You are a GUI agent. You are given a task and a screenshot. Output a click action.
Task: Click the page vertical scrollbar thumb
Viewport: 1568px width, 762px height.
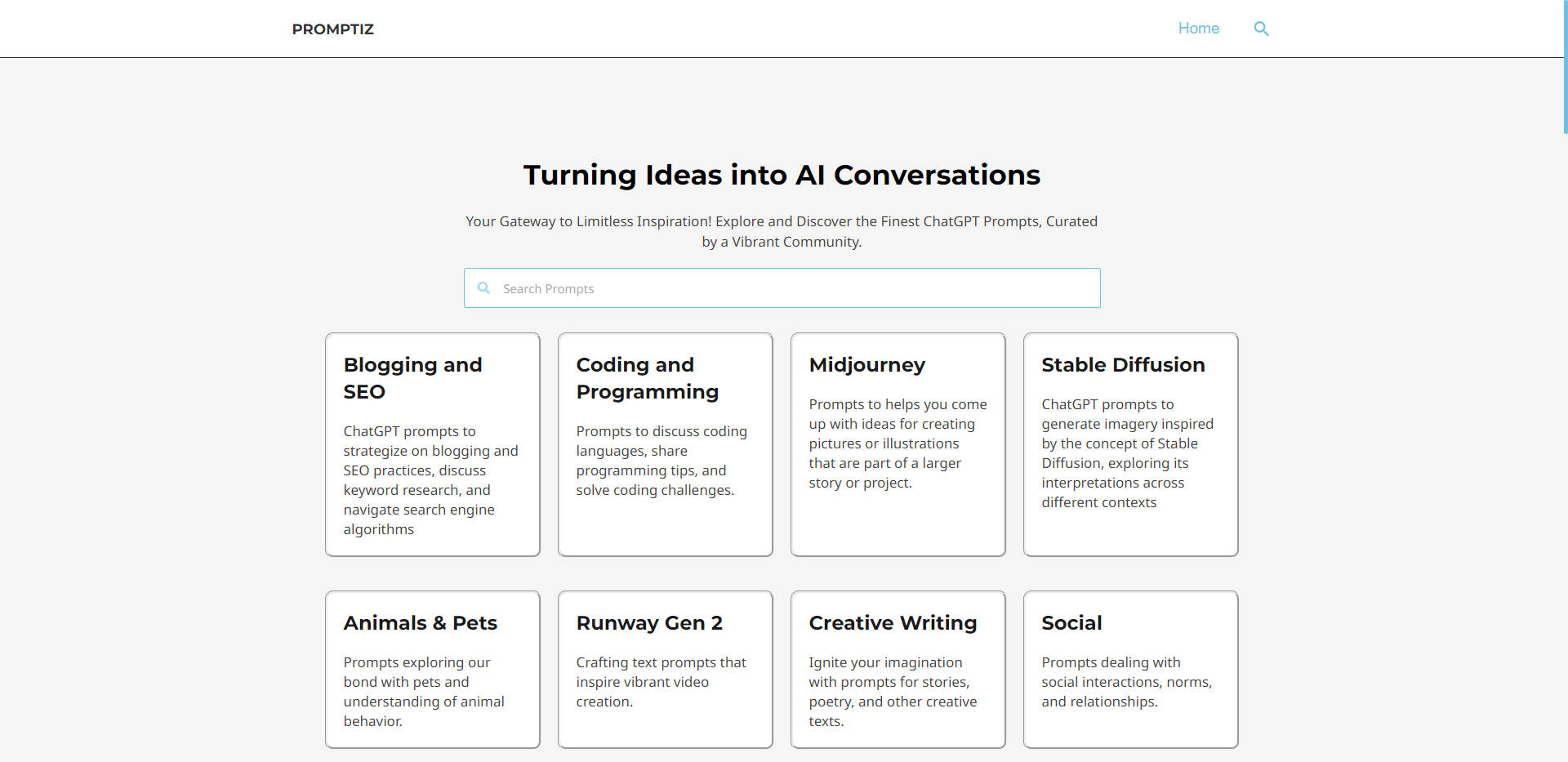click(1564, 65)
